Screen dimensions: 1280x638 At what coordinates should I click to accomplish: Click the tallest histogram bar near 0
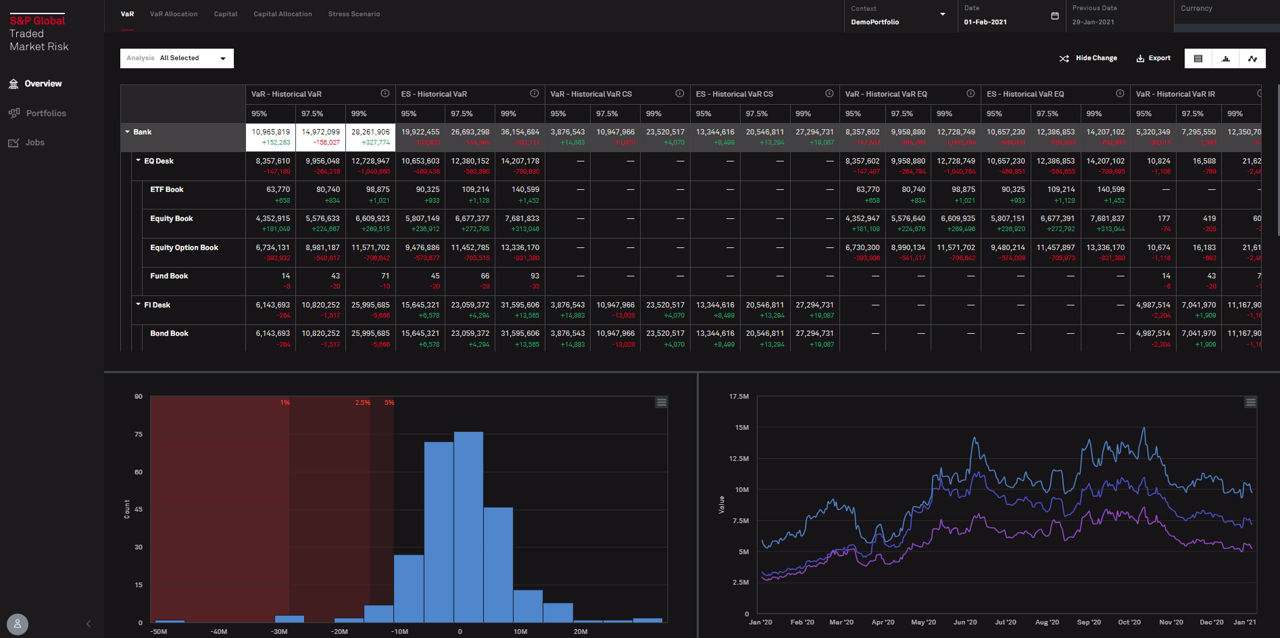(x=469, y=527)
